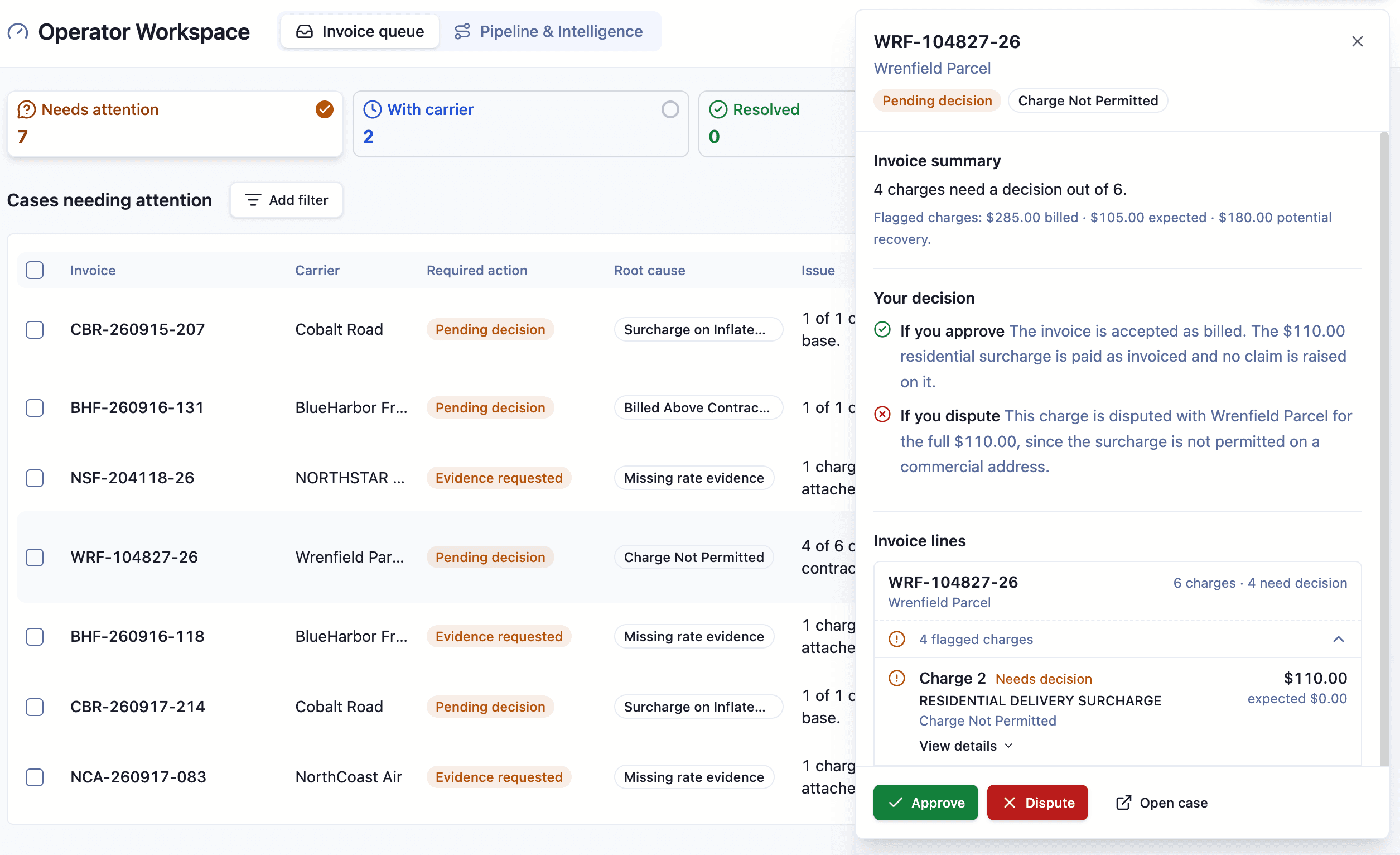Click the red Dispute button
The height and width of the screenshot is (855, 1400).
tap(1037, 803)
